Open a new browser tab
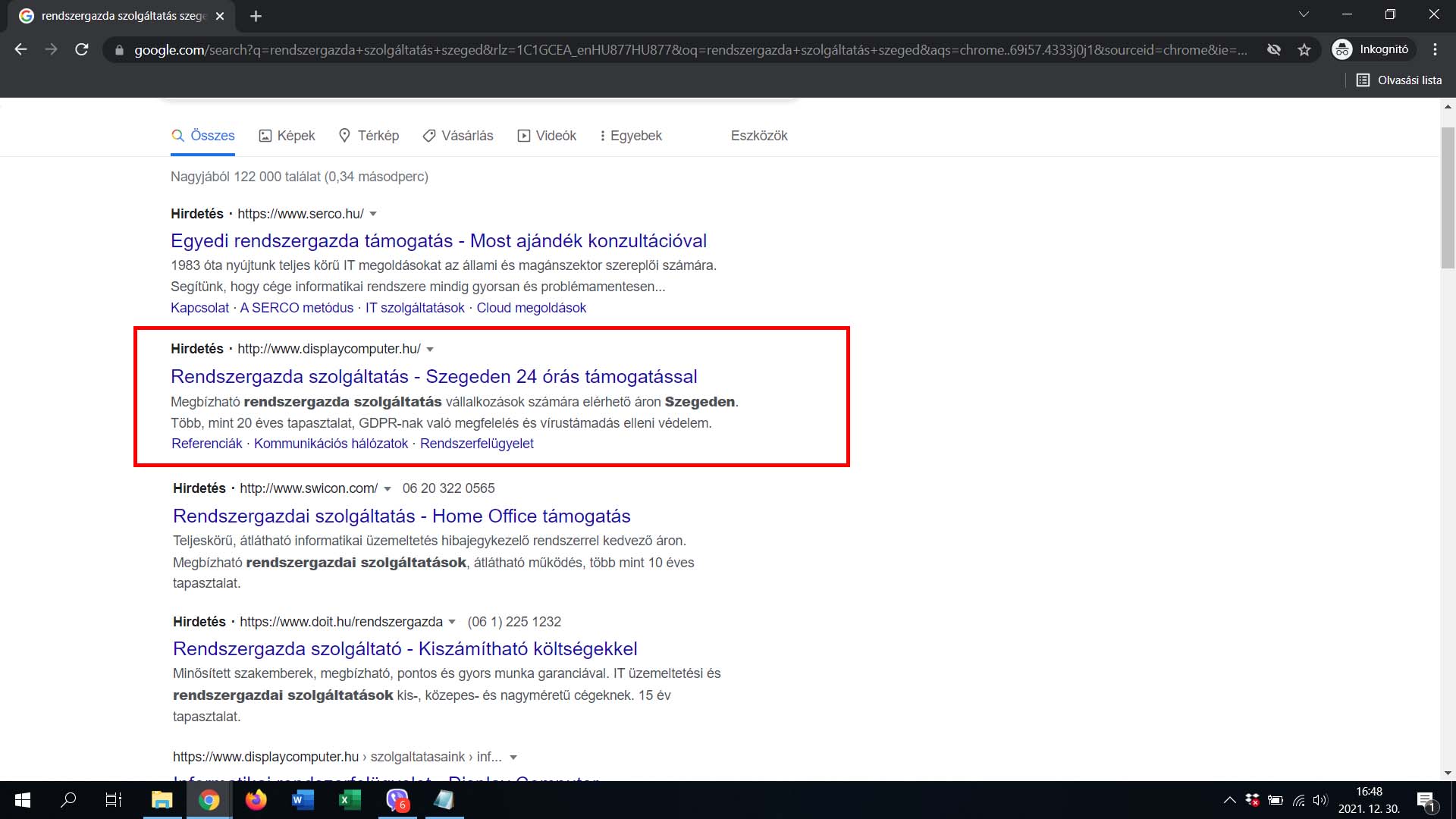Viewport: 1456px width, 819px height. point(256,16)
